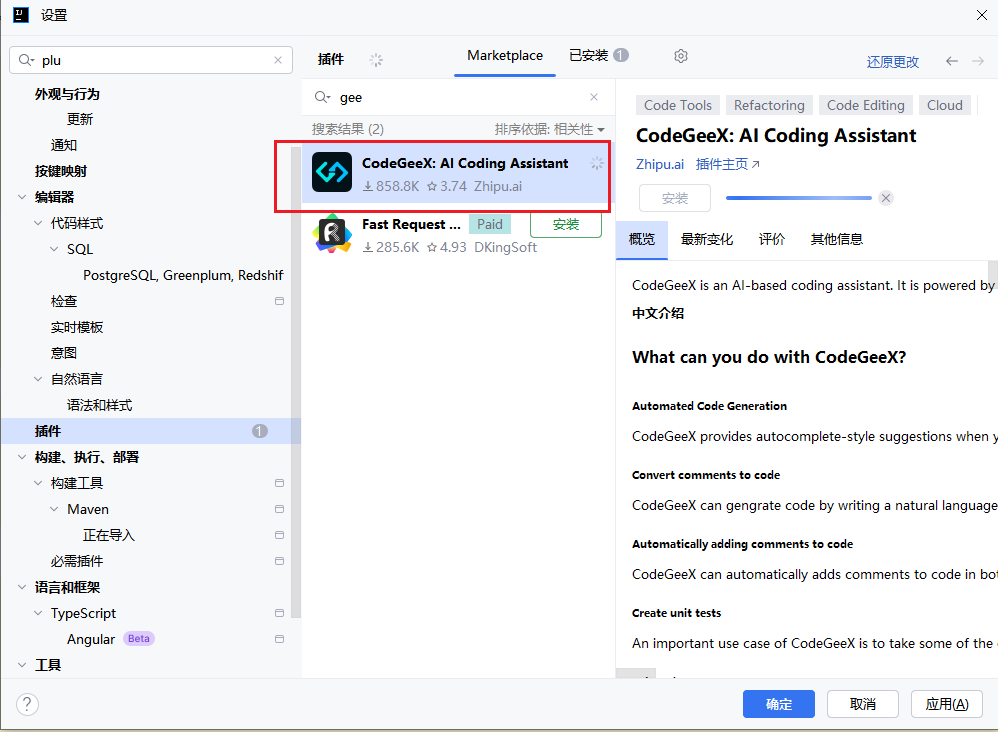The height and width of the screenshot is (732, 998).
Task: Open the Zhipu.ai vendor link
Action: (659, 164)
